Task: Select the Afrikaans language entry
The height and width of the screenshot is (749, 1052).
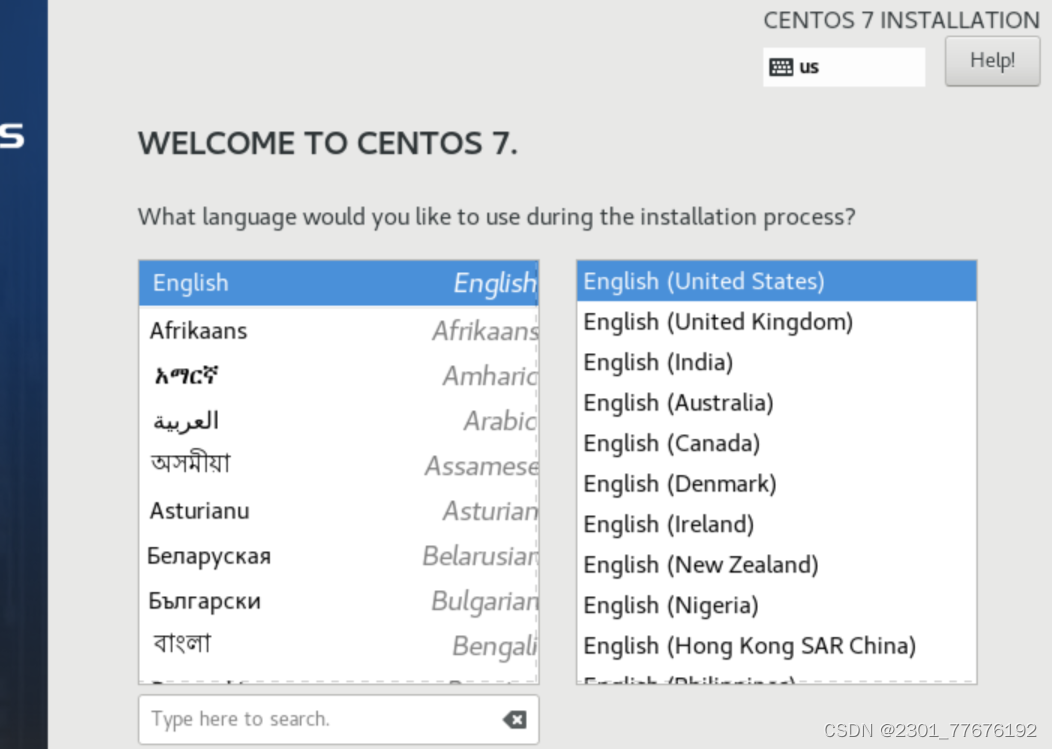Action: [199, 330]
